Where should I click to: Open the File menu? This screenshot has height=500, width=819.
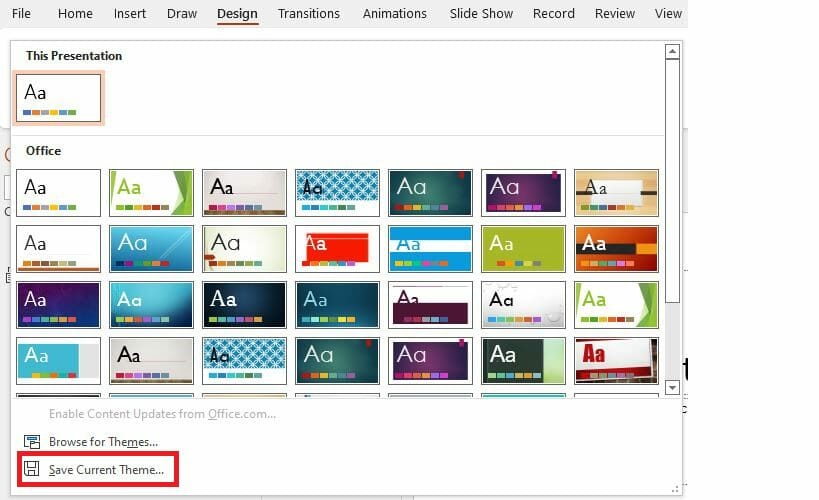point(21,14)
